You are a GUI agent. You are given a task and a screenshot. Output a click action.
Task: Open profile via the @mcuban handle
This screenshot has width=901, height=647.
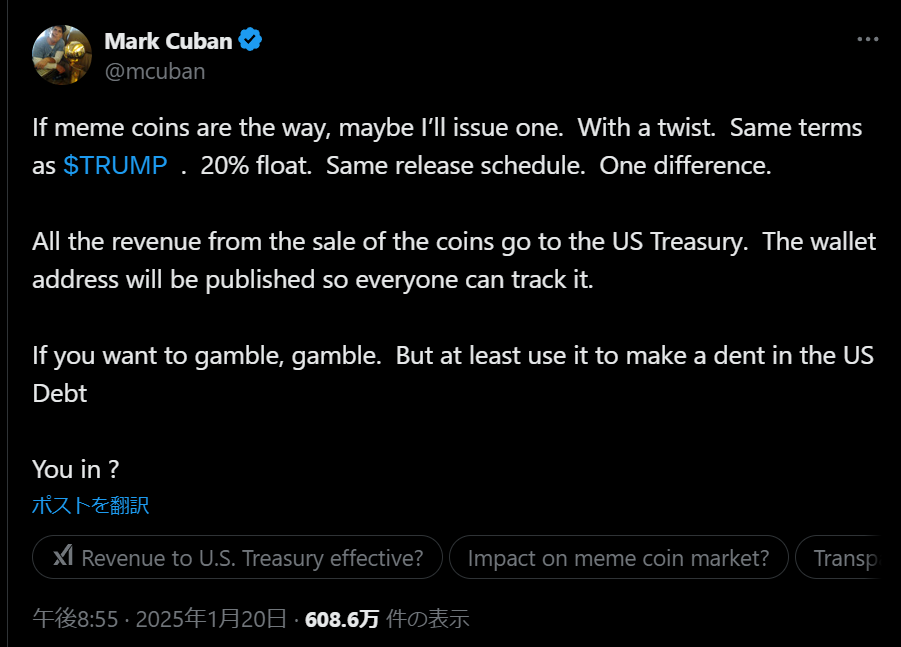click(x=156, y=71)
